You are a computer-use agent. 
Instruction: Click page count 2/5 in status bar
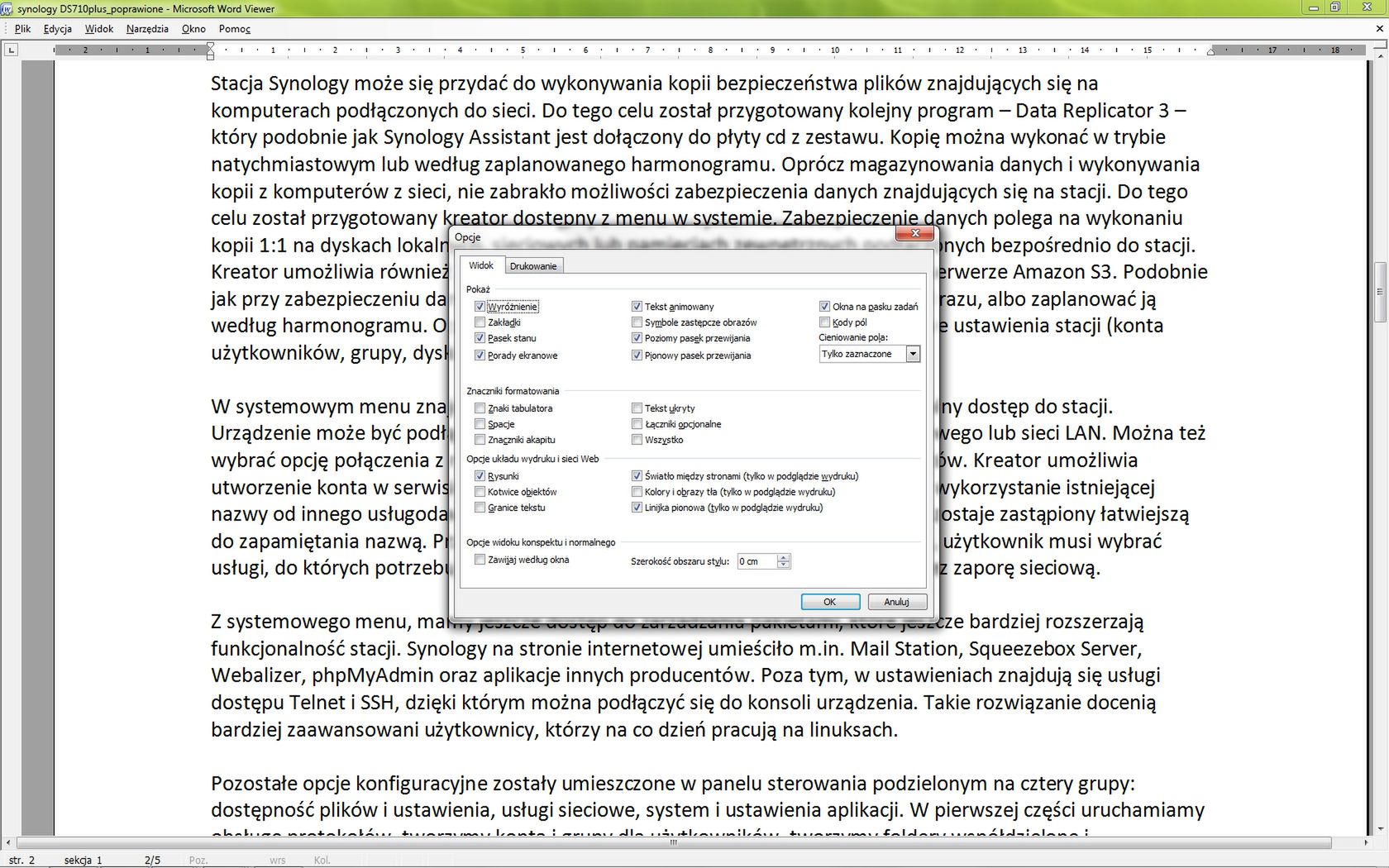(x=152, y=861)
